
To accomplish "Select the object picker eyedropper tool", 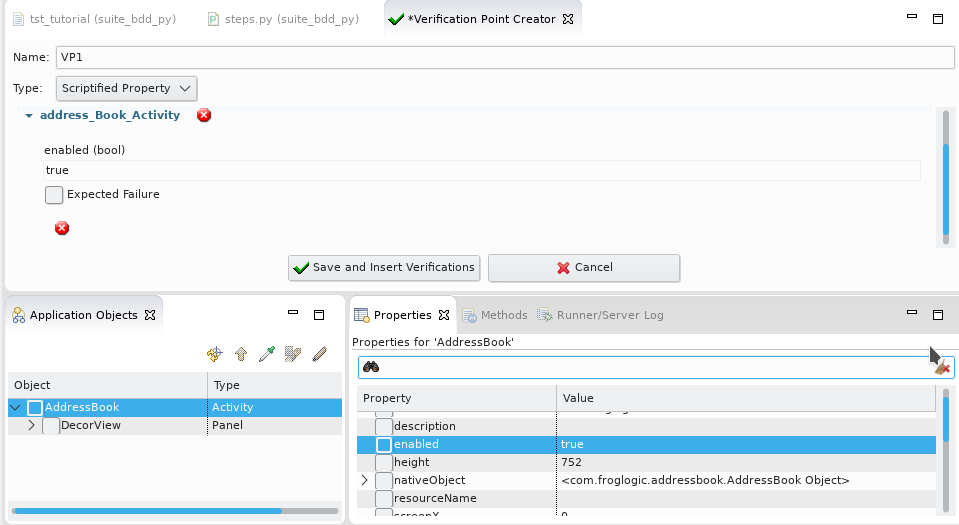I will click(x=266, y=354).
